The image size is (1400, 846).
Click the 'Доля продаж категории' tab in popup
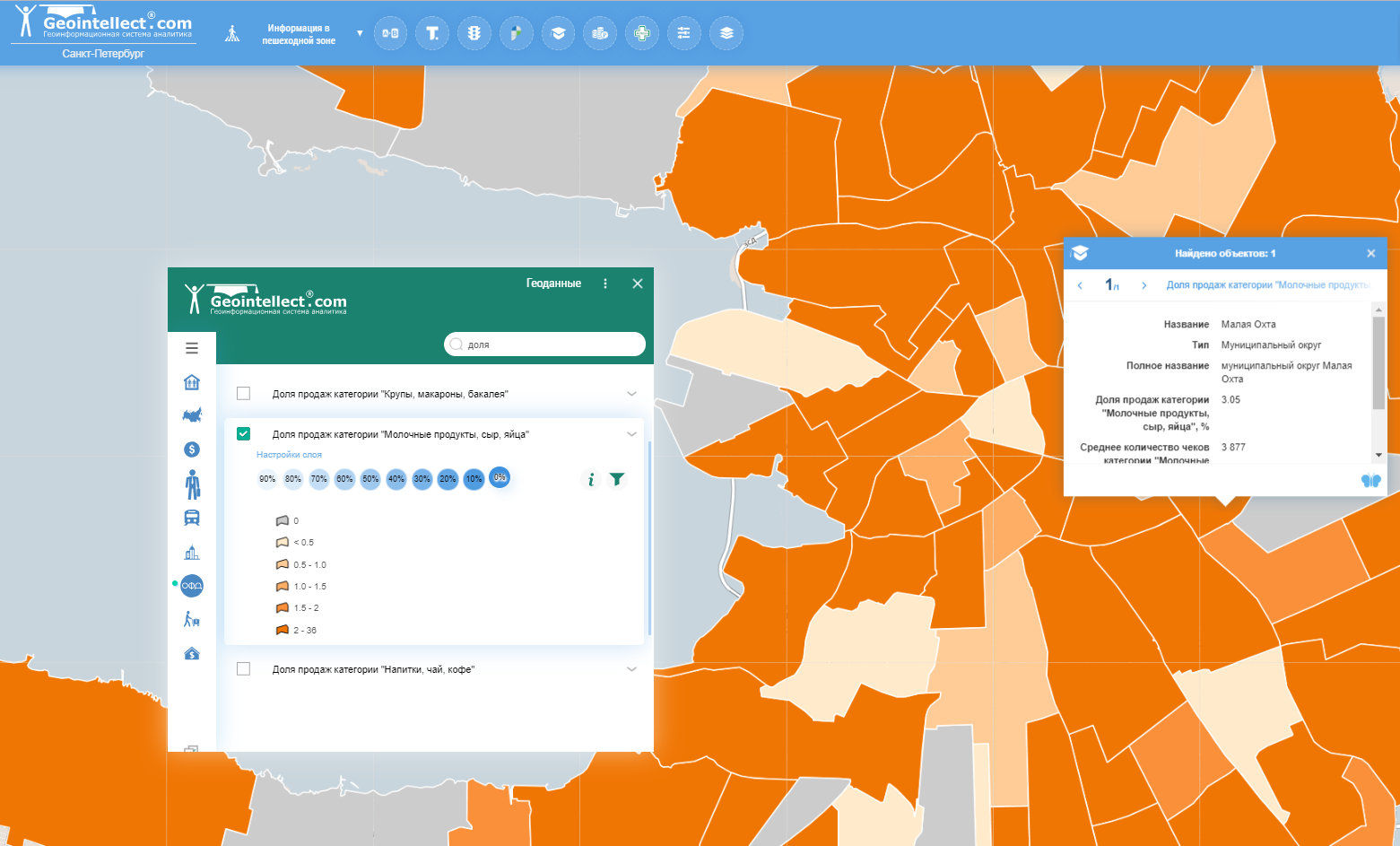1268,285
